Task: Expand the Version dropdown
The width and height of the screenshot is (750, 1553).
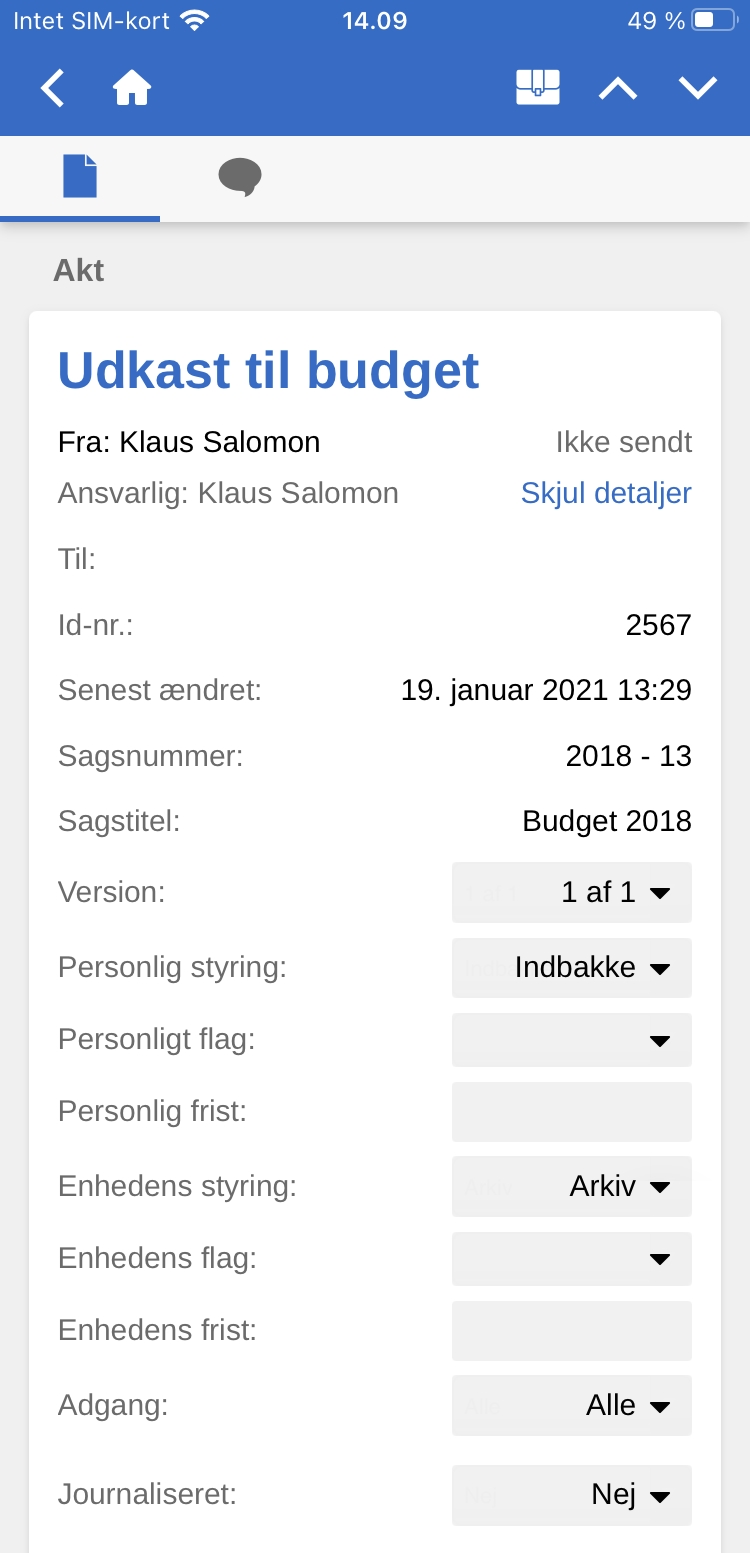Action: 572,892
